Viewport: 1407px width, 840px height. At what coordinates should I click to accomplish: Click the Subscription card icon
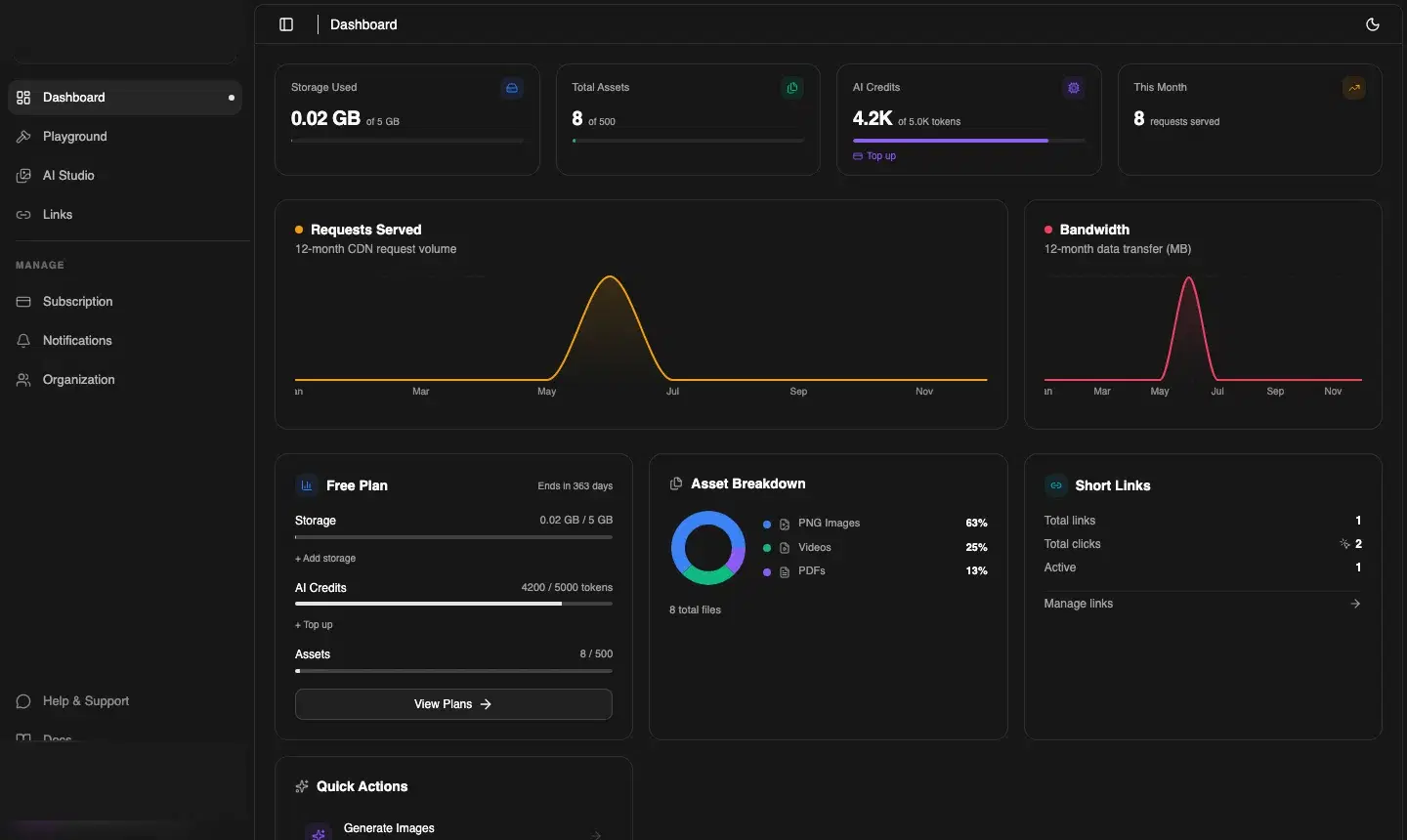click(23, 302)
